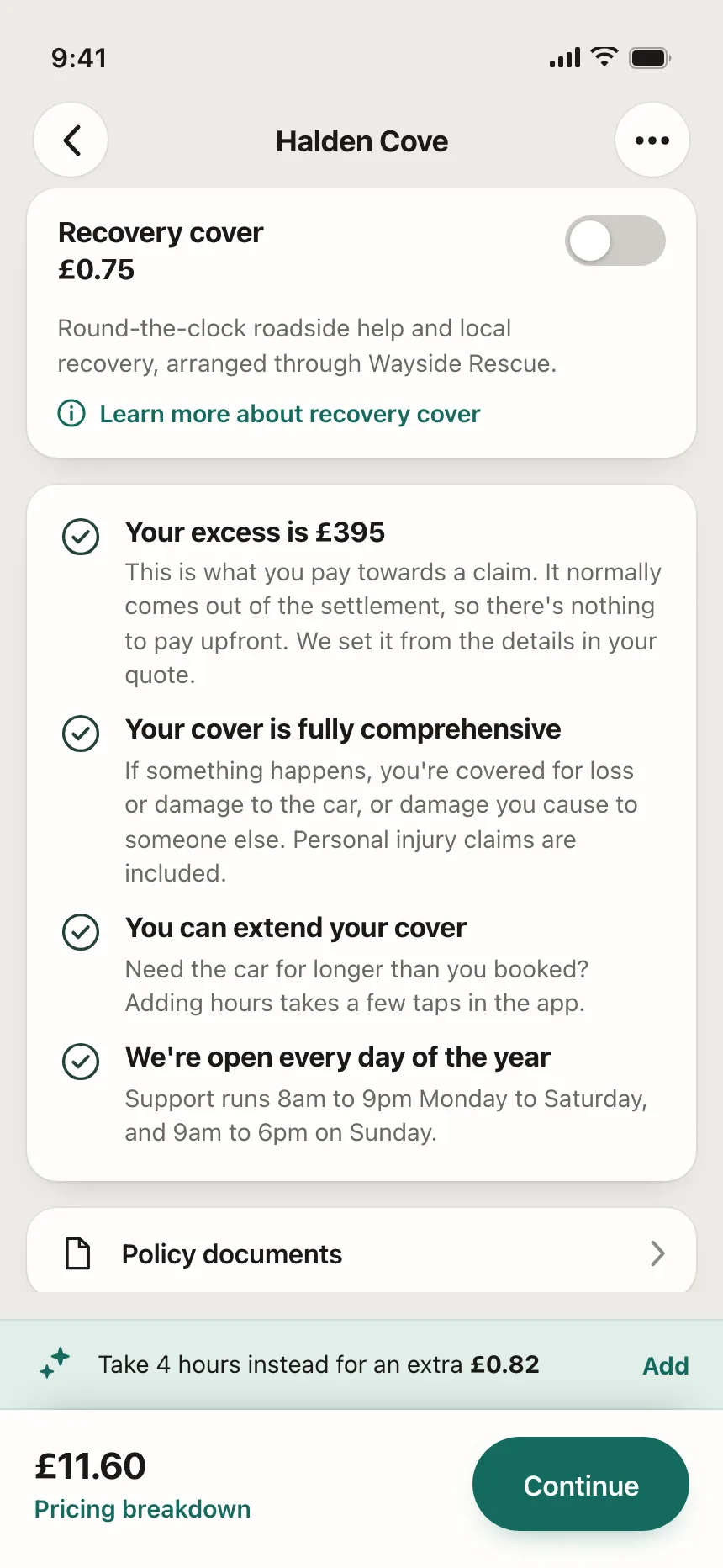This screenshot has width=723, height=1568.
Task: Open Learn more about recovery cover
Action: (290, 414)
